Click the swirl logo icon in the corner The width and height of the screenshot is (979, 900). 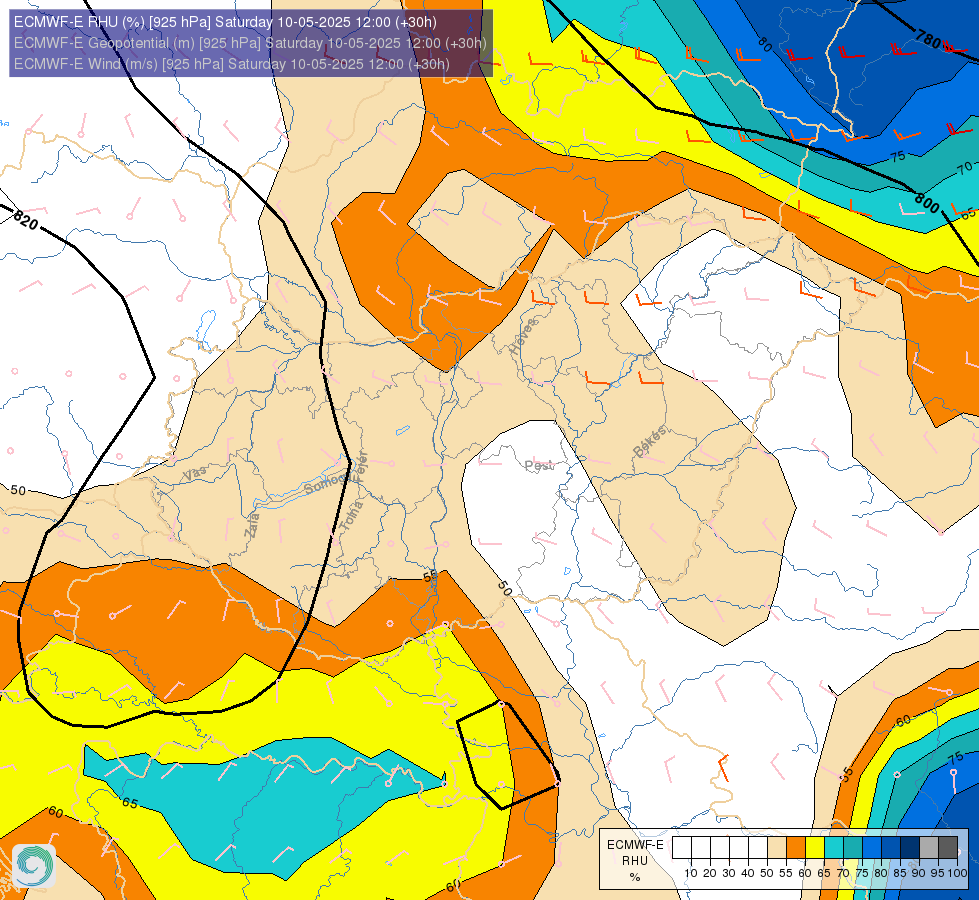34,865
